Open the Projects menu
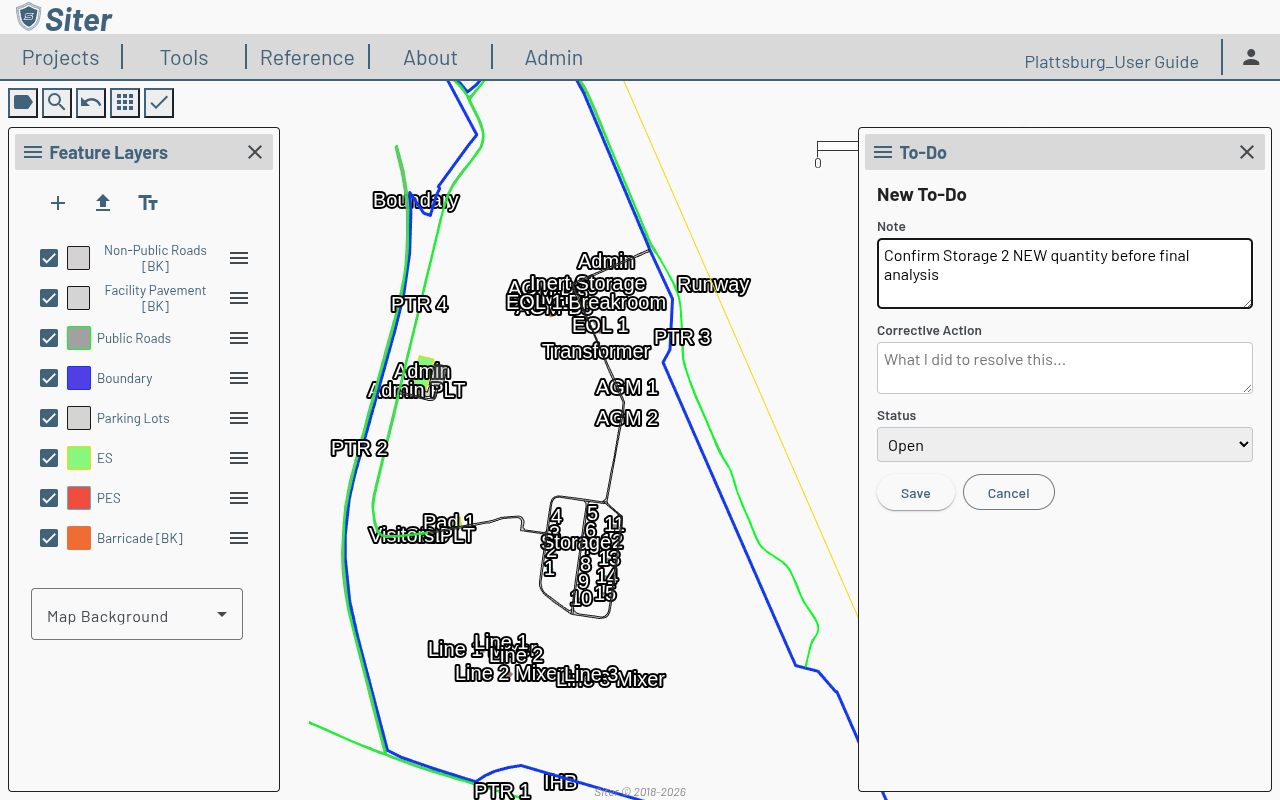This screenshot has height=800, width=1280. click(x=61, y=58)
